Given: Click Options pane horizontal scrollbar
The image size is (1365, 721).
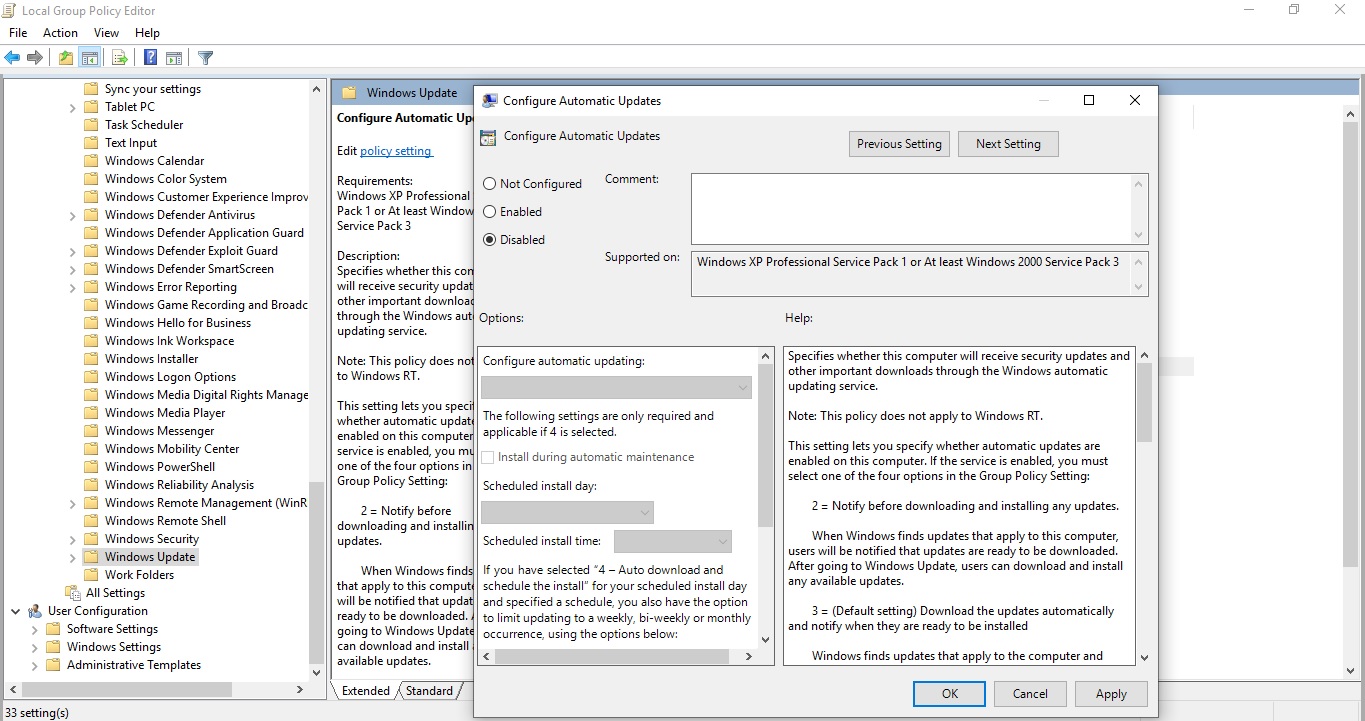Looking at the screenshot, I should pyautogui.click(x=616, y=657).
